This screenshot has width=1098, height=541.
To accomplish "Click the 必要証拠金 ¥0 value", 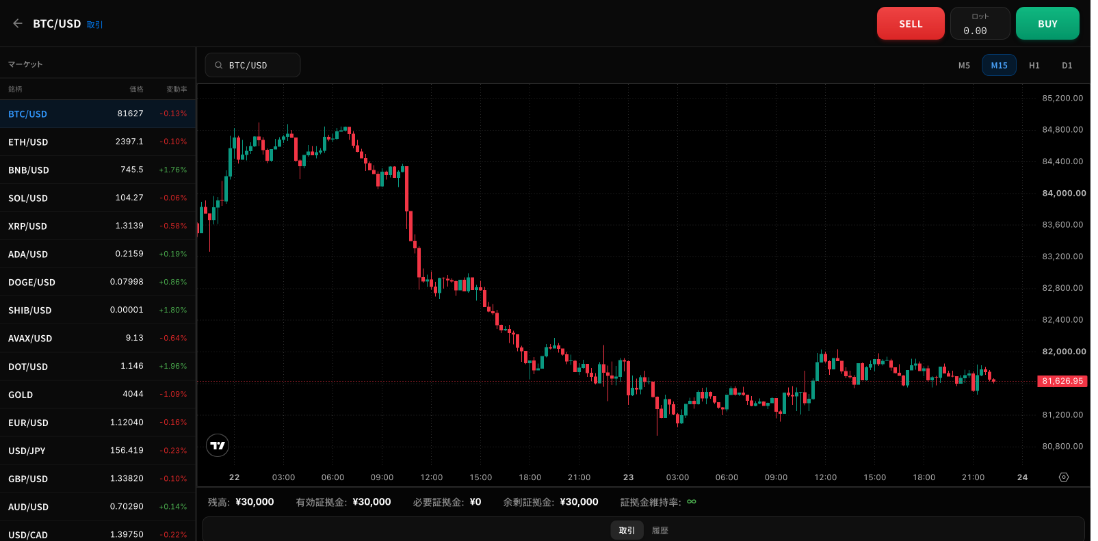I will [475, 502].
